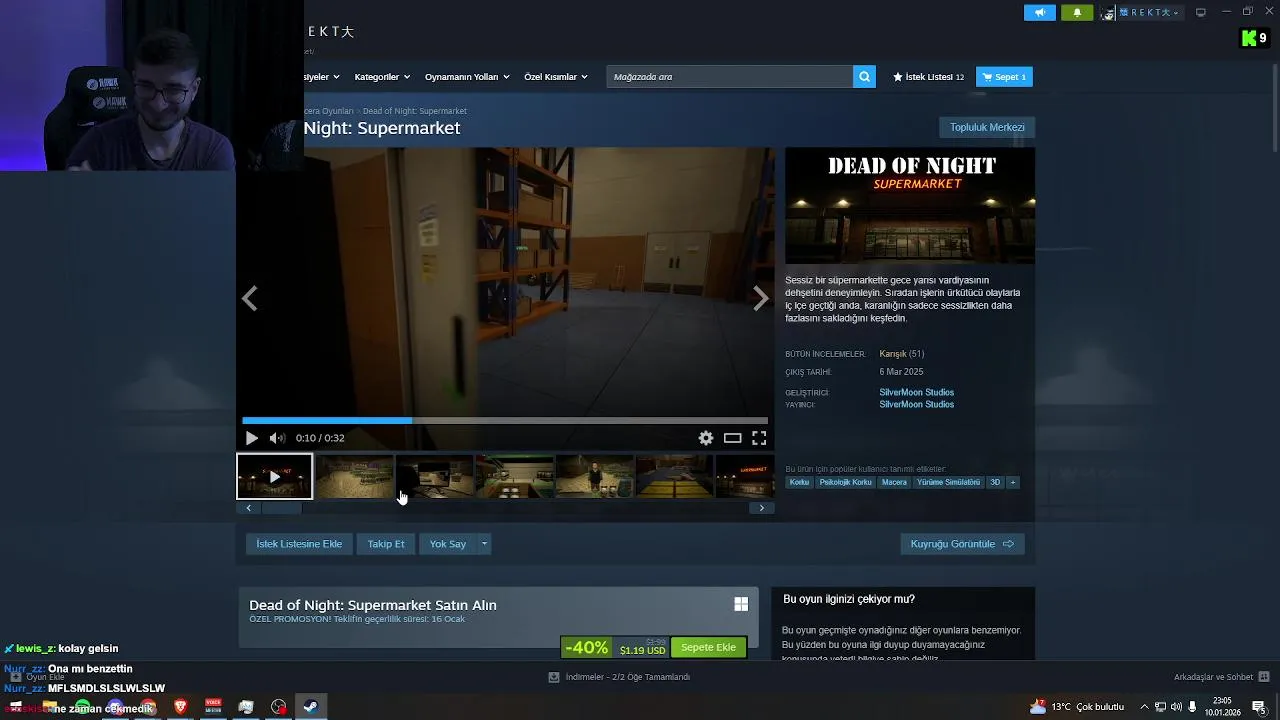Click the search magnifier button
Viewport: 1280px width, 720px height.
click(x=864, y=77)
